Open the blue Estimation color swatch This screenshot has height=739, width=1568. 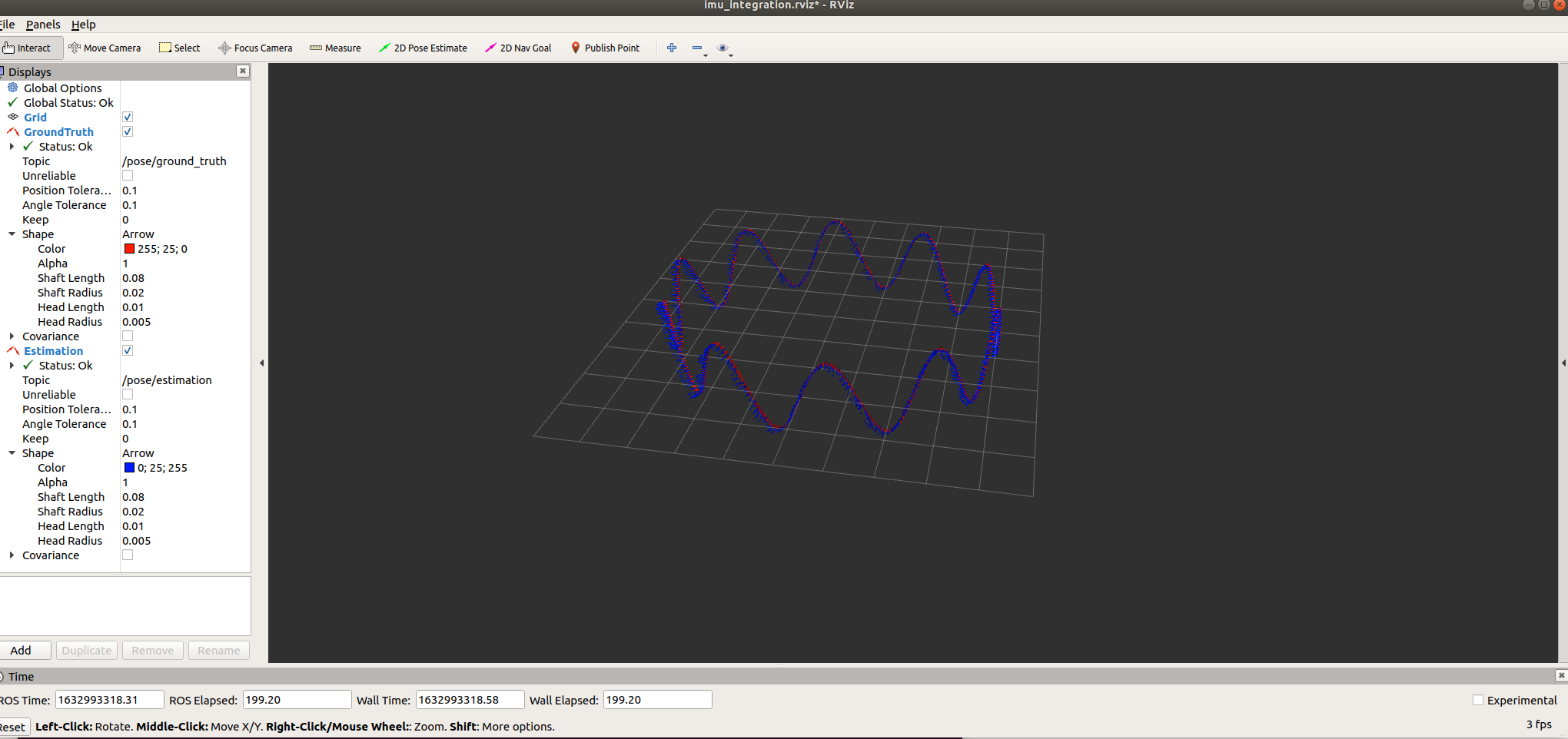click(x=129, y=467)
